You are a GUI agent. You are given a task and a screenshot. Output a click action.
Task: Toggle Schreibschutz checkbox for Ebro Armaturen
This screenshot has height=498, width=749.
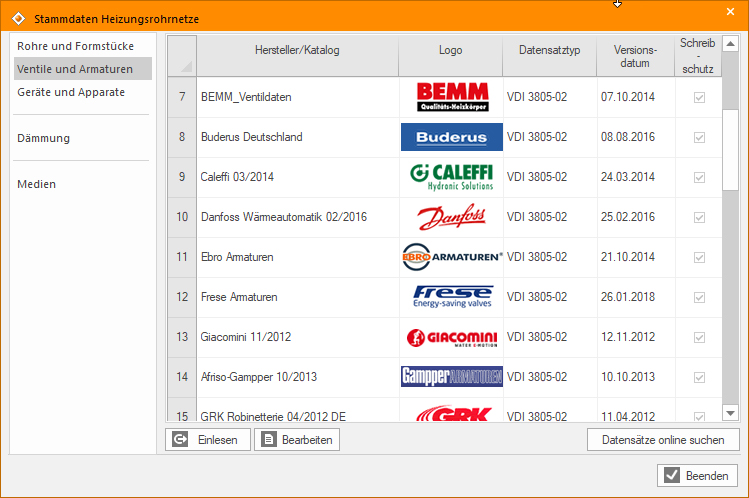[699, 258]
